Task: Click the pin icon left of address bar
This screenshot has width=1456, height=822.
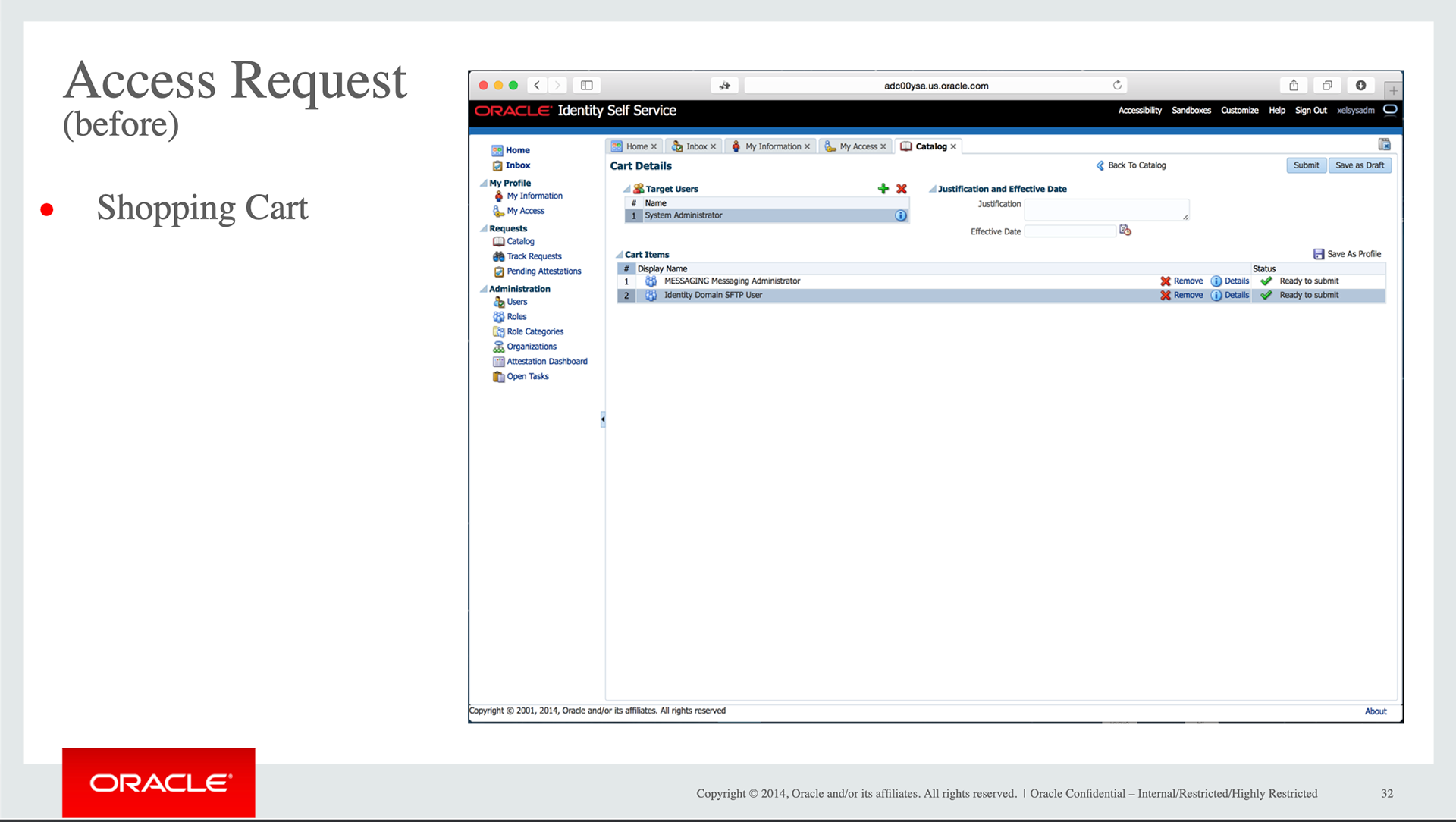Action: 724,86
